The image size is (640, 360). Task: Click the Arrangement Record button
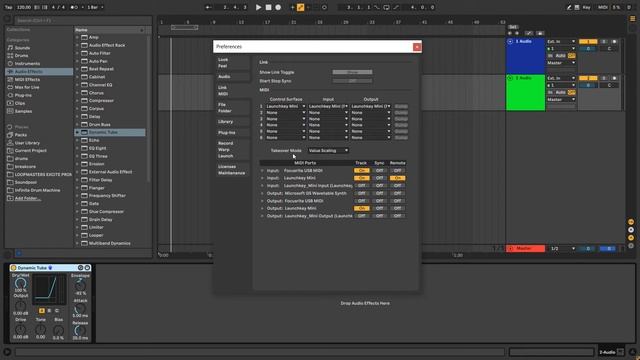(278, 7)
